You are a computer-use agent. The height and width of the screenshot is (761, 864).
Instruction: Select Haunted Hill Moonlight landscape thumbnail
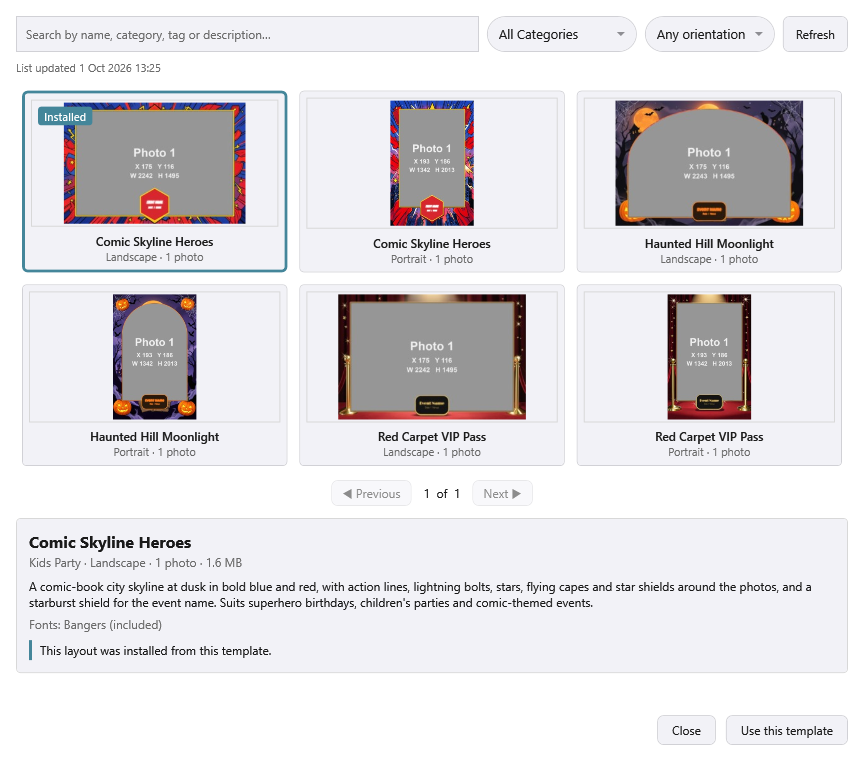click(x=709, y=163)
